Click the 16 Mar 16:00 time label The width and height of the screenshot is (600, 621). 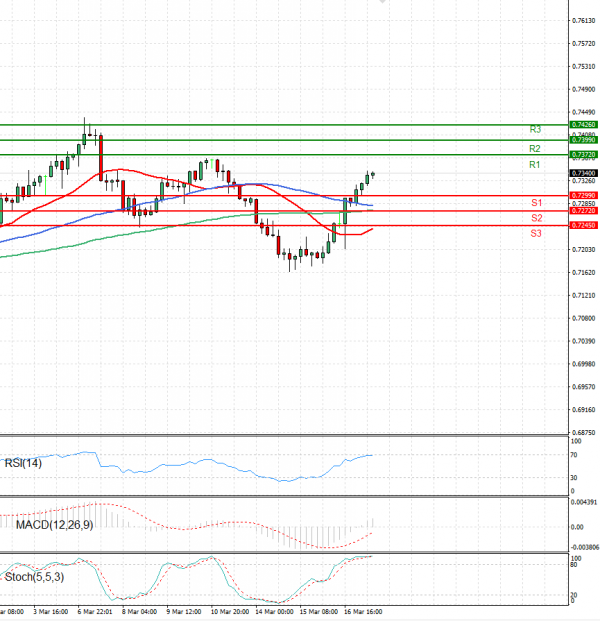pos(362,609)
